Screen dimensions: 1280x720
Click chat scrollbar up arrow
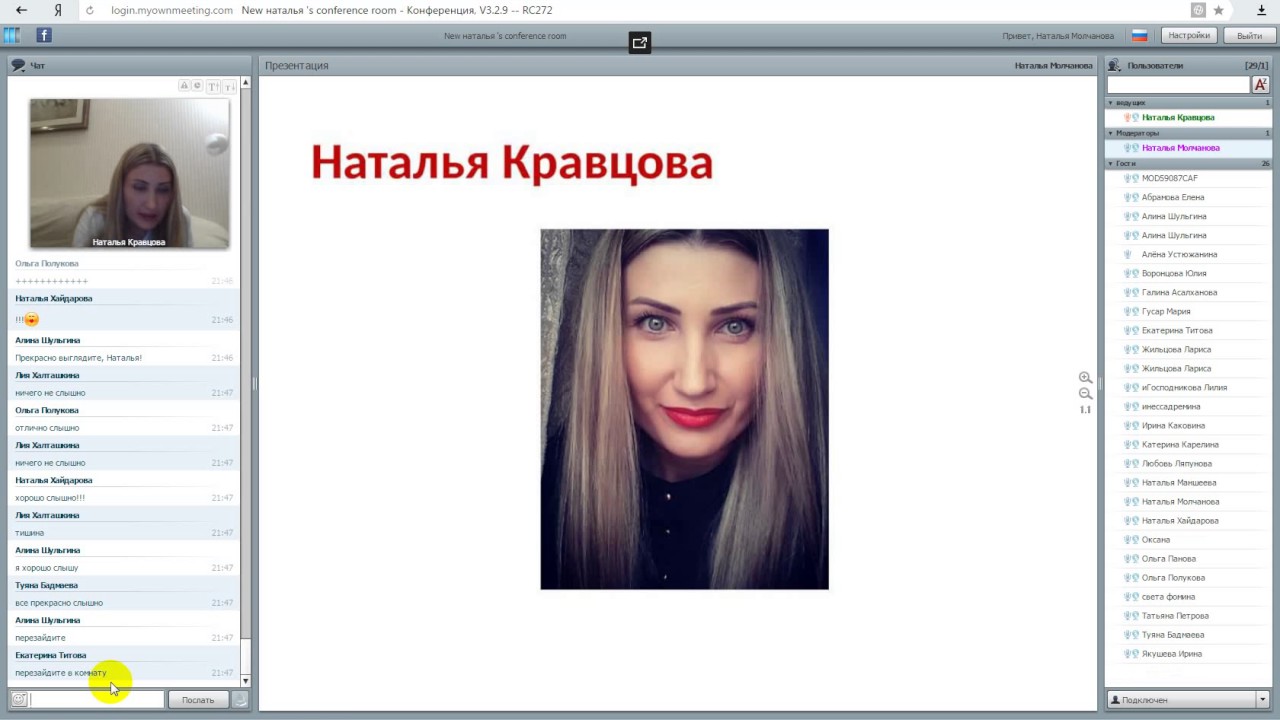pyautogui.click(x=246, y=83)
